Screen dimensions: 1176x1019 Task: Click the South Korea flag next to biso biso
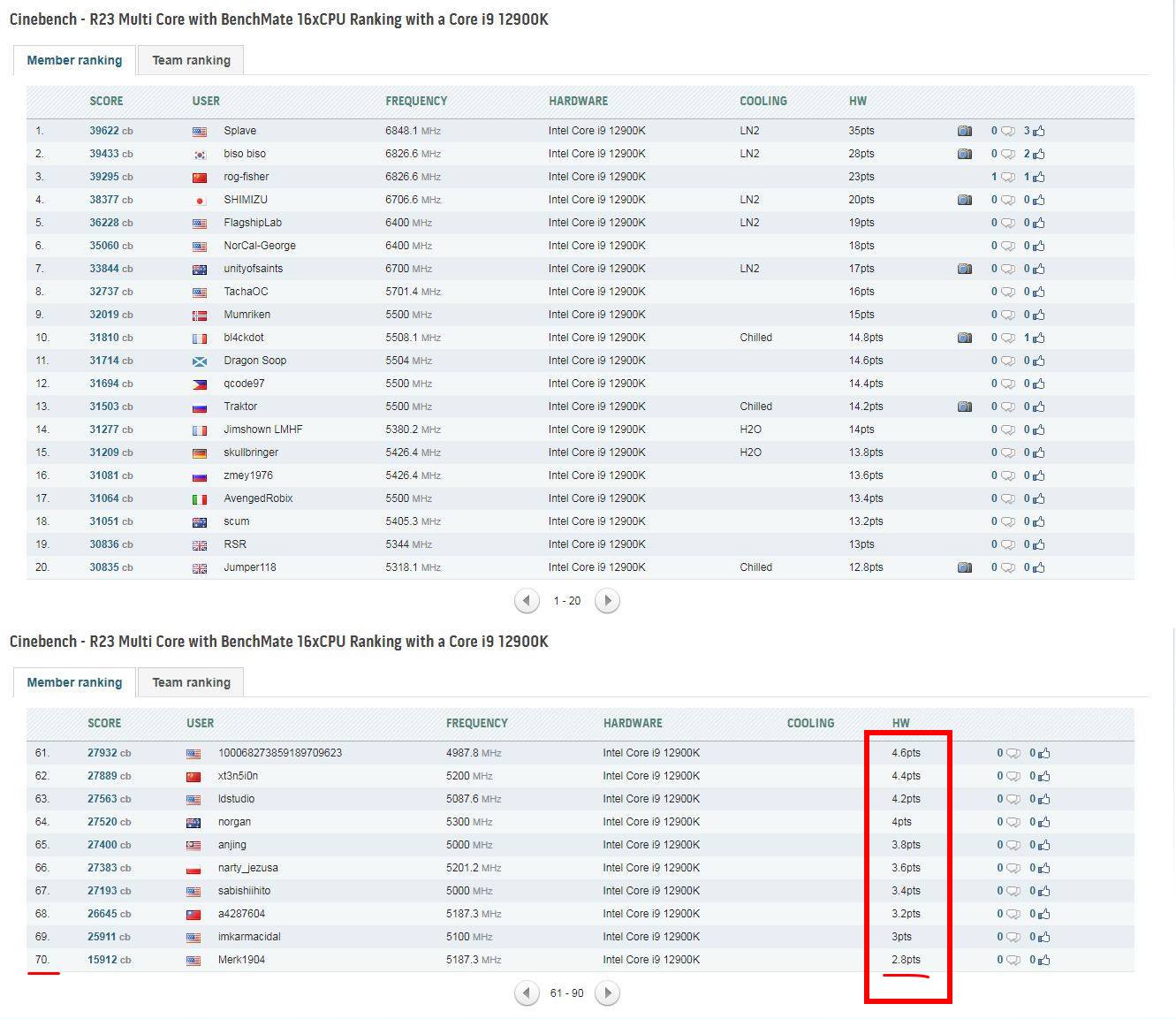click(x=200, y=155)
